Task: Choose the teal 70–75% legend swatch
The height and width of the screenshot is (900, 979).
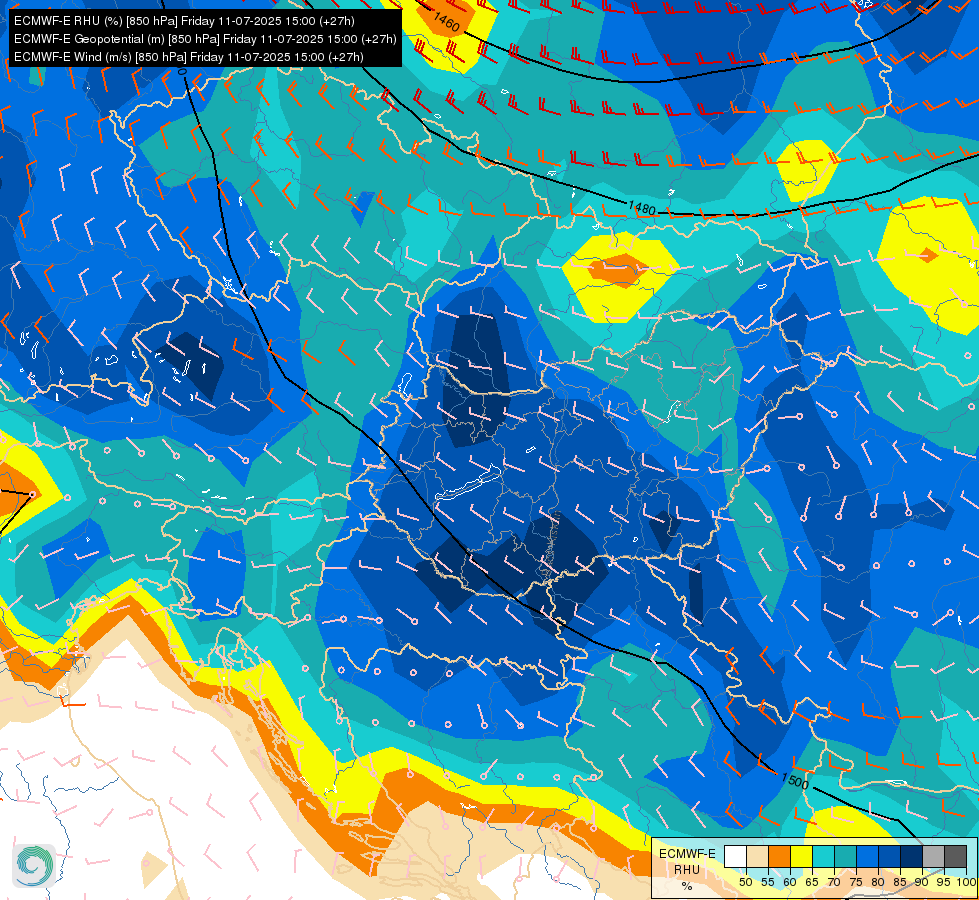Action: point(845,856)
